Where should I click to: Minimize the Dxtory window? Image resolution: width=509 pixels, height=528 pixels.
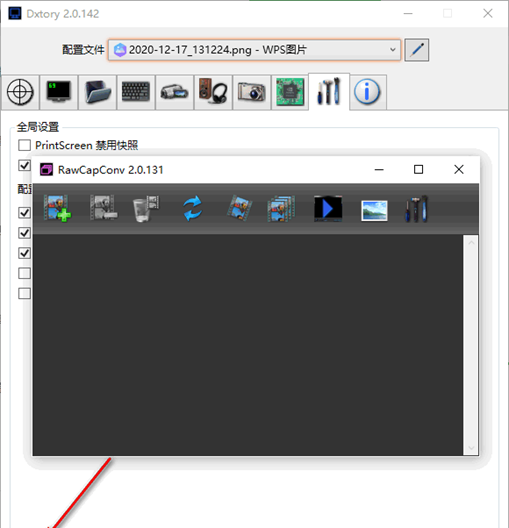(408, 13)
